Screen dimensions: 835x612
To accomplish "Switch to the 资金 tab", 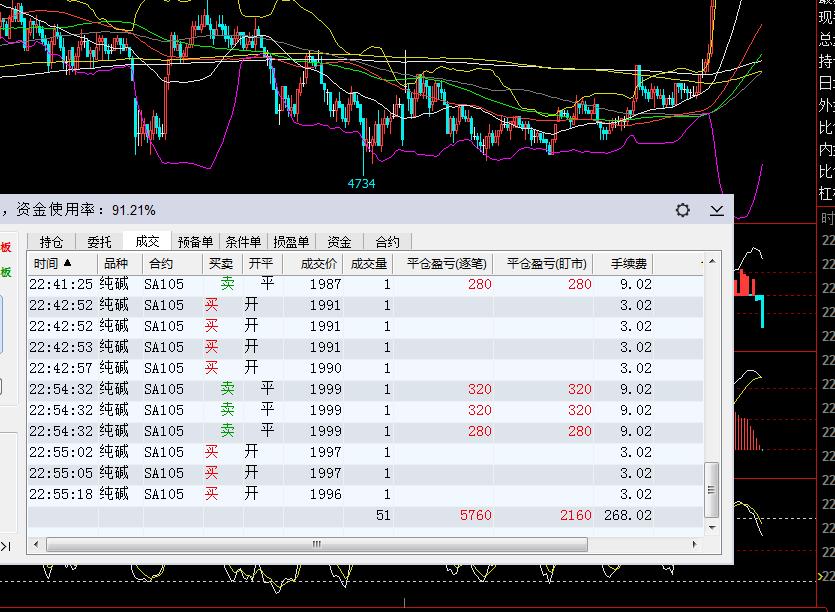I will 339,242.
